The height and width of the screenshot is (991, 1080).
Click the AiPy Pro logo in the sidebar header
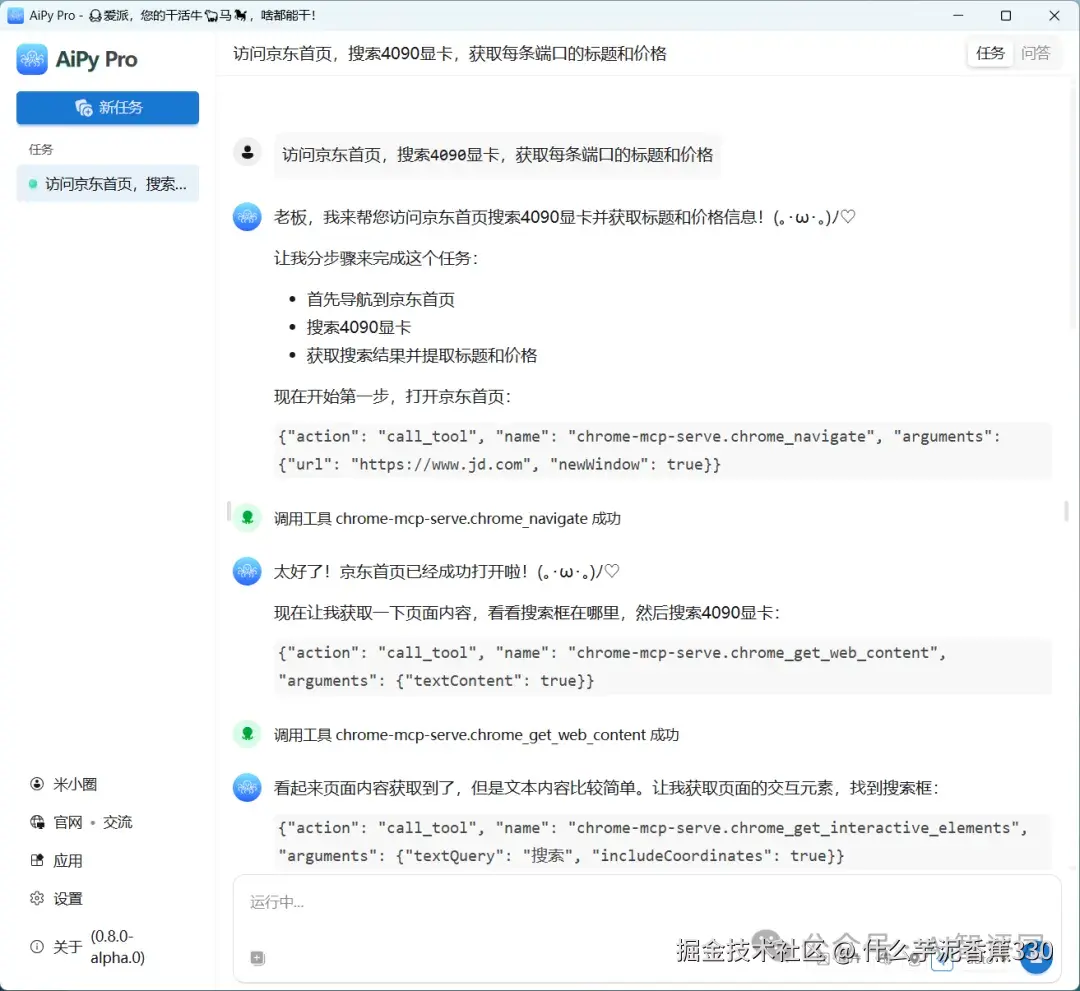pyautogui.click(x=33, y=60)
